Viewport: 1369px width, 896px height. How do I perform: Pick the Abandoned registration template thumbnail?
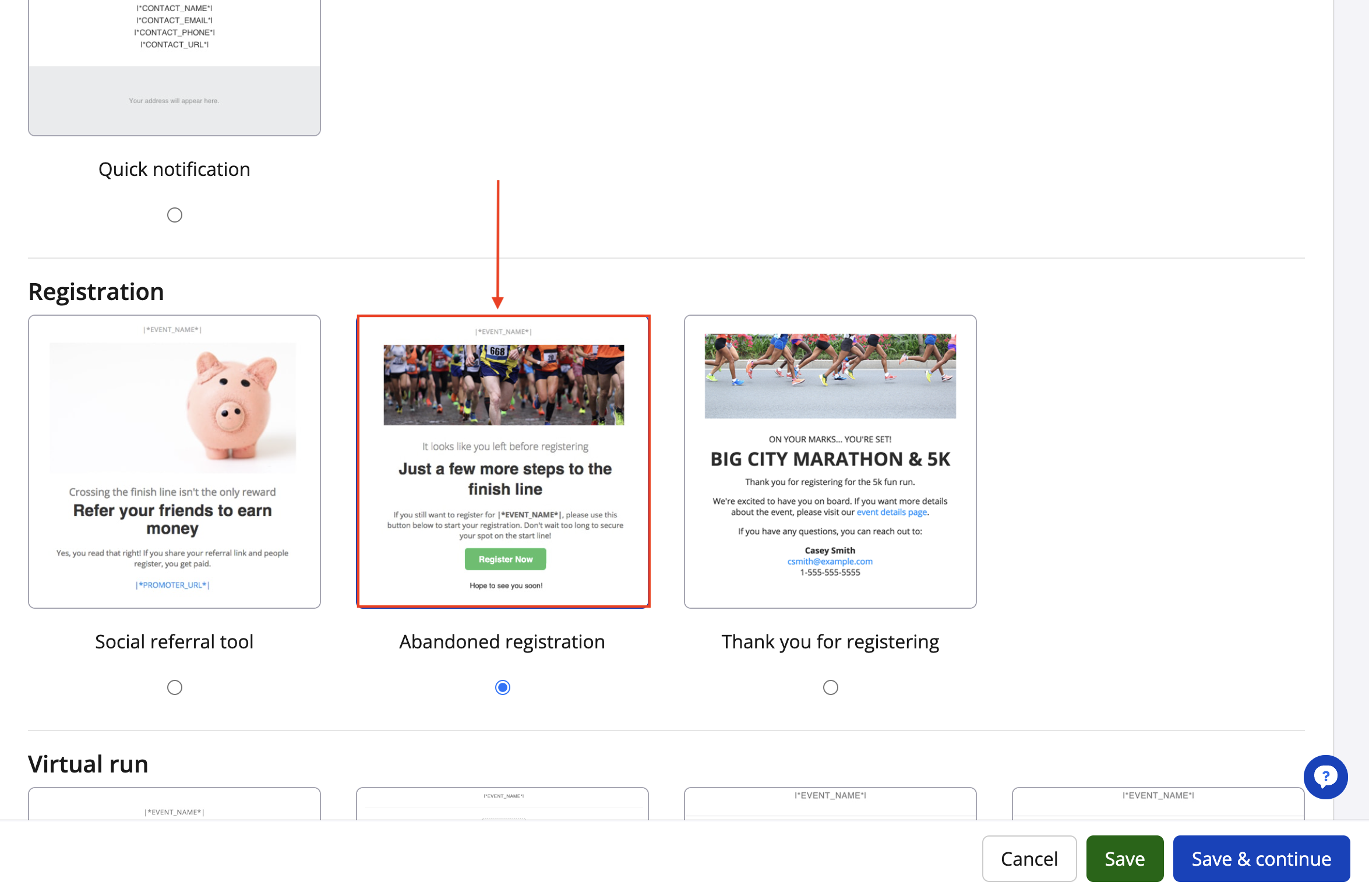(503, 461)
